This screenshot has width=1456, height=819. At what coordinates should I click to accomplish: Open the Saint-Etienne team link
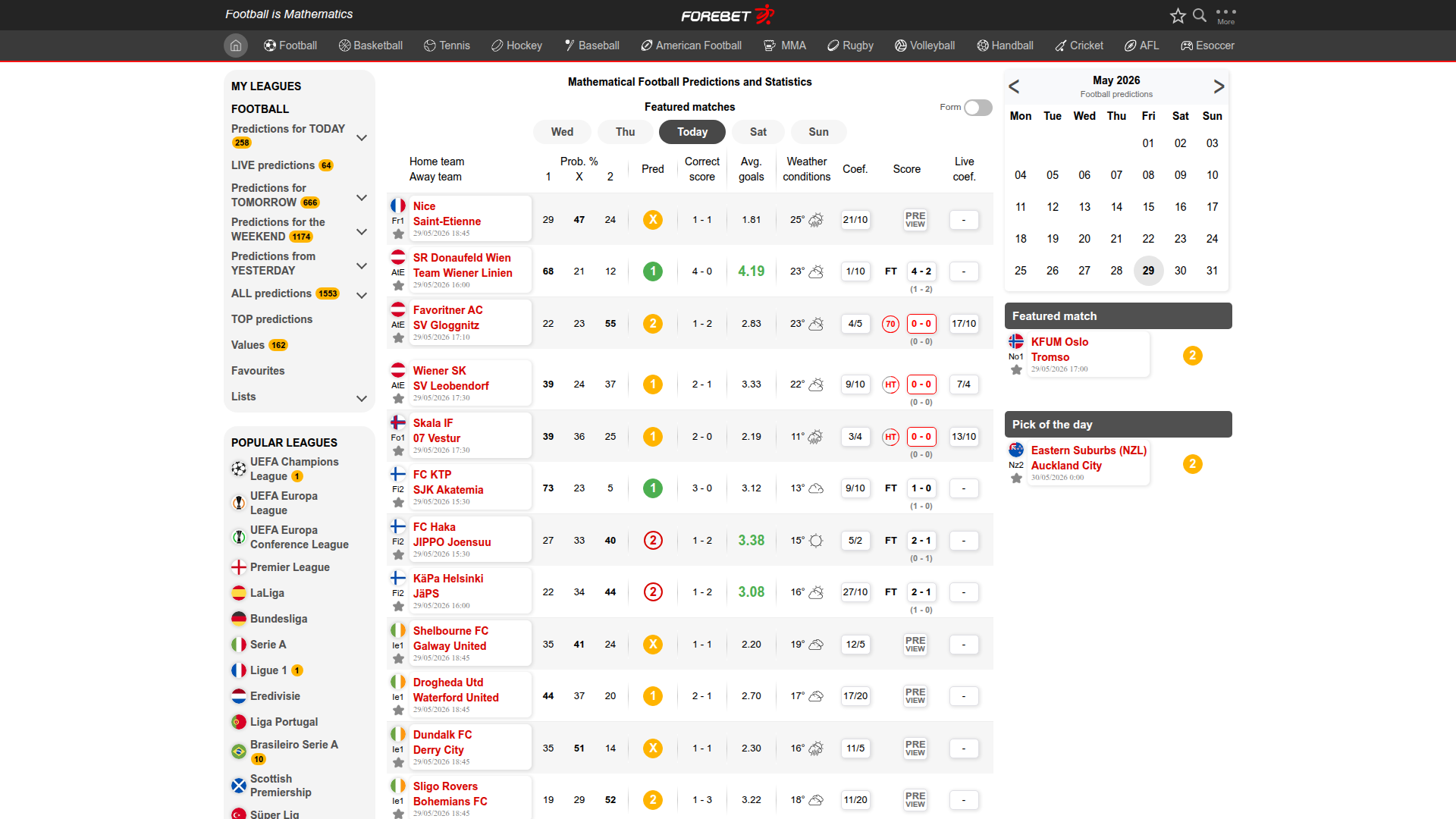click(447, 221)
